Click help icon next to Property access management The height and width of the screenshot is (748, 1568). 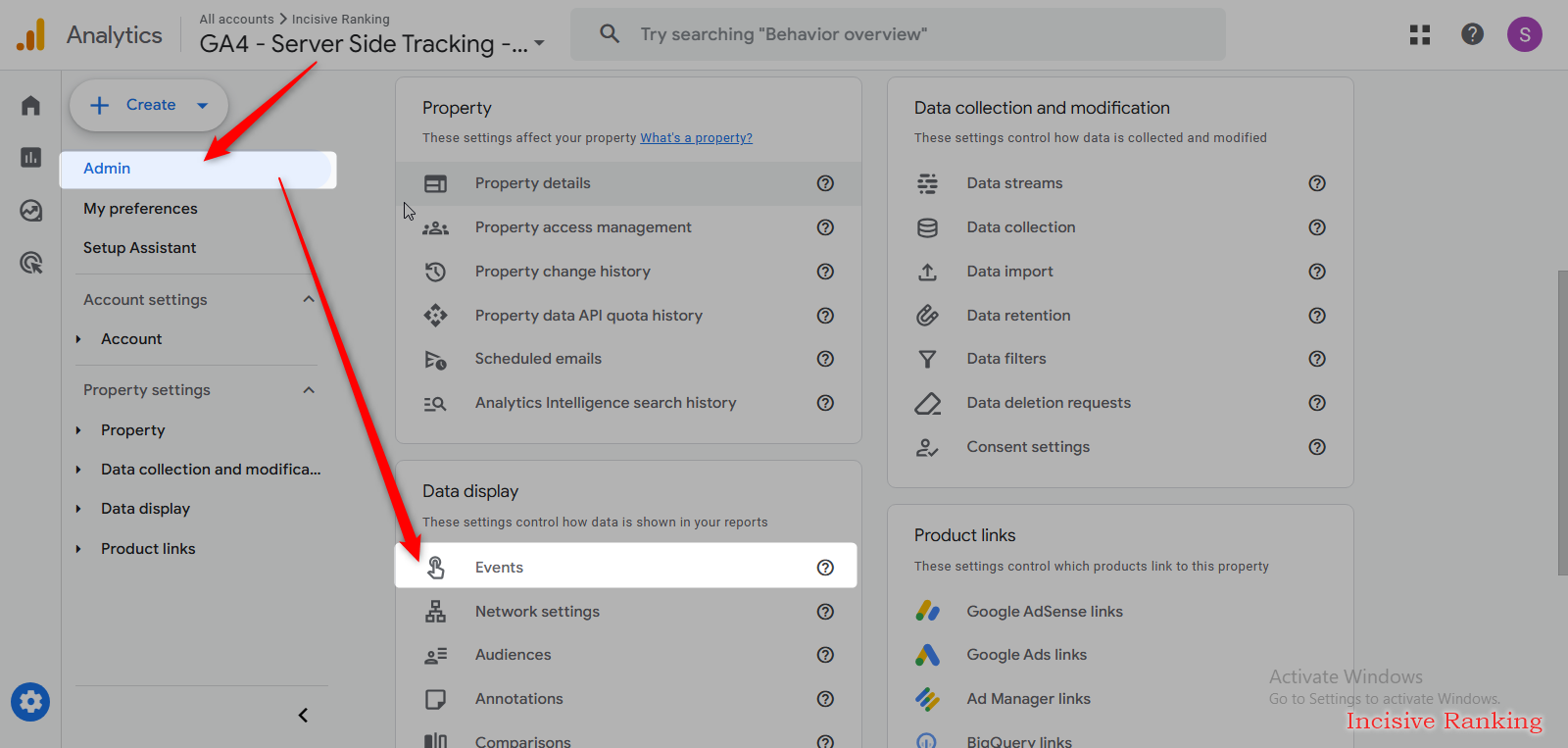click(825, 227)
